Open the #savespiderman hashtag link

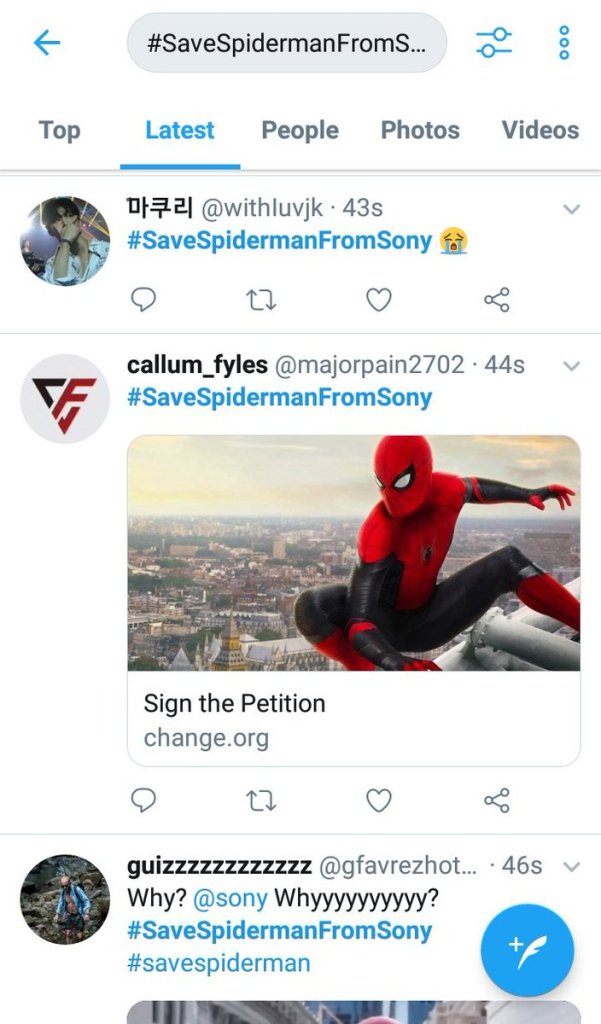click(x=218, y=963)
